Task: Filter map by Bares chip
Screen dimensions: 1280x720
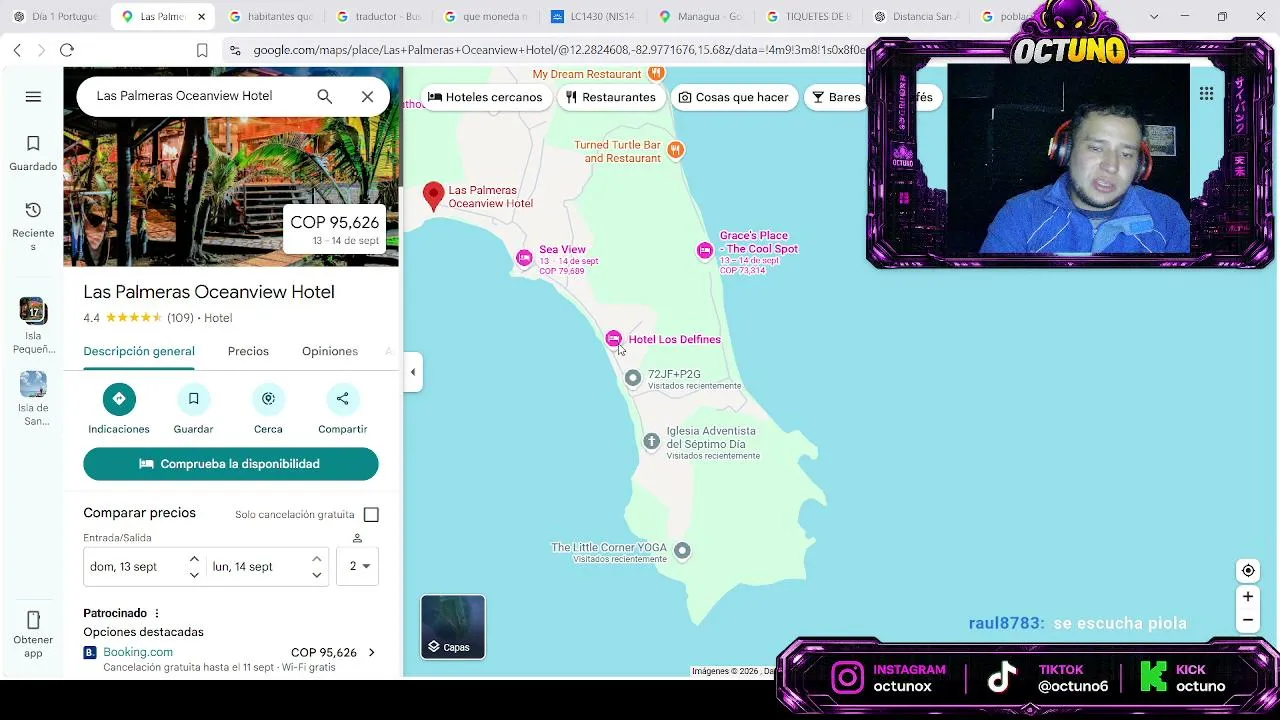Action: (836, 97)
